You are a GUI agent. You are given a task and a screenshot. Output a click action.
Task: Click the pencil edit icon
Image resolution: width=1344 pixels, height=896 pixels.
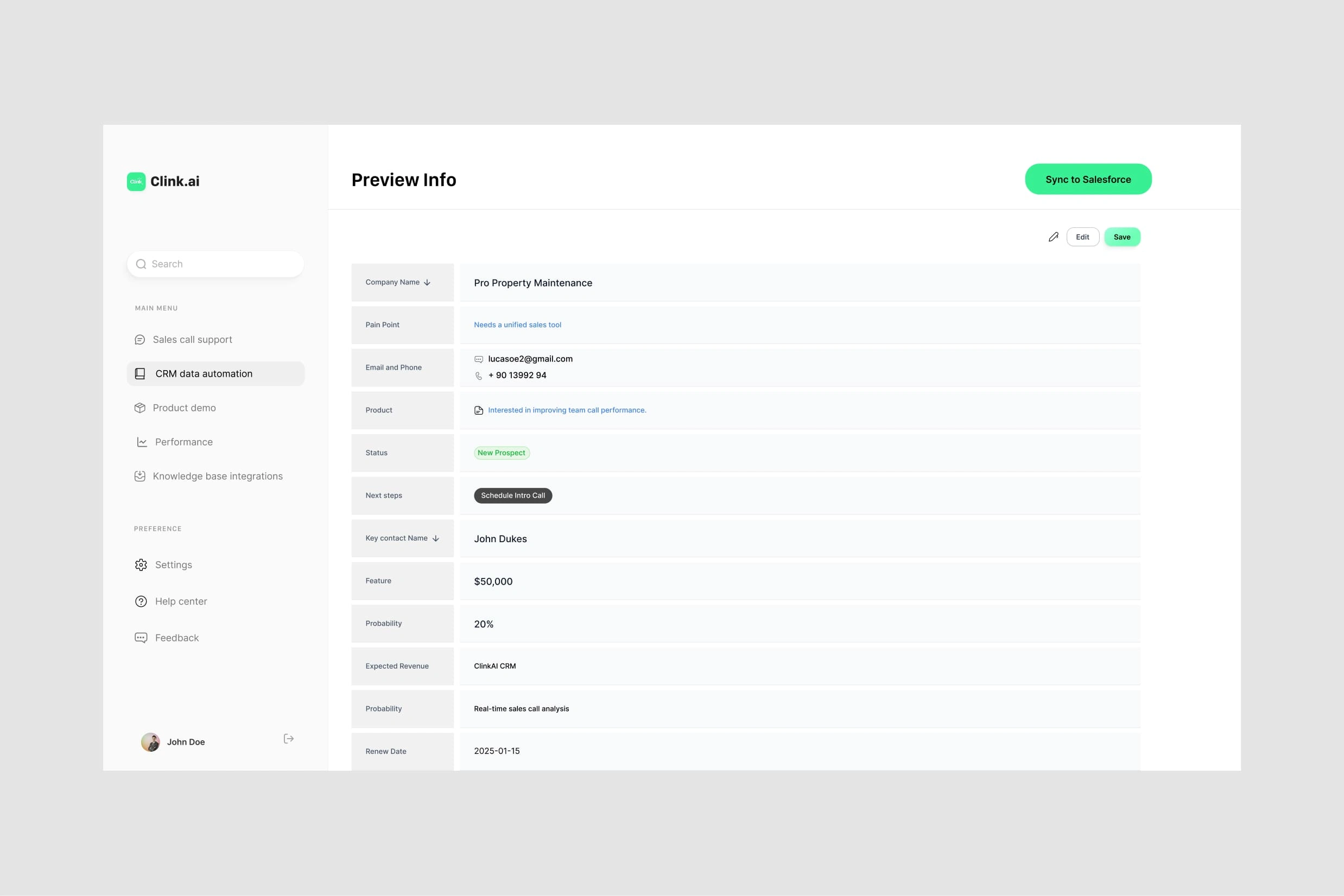pyautogui.click(x=1053, y=237)
